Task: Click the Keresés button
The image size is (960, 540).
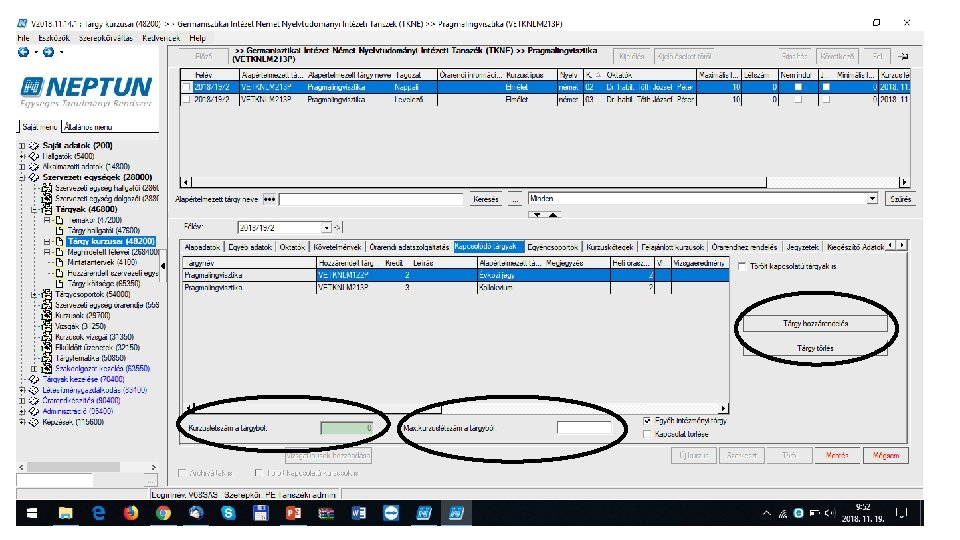Action: pos(486,199)
